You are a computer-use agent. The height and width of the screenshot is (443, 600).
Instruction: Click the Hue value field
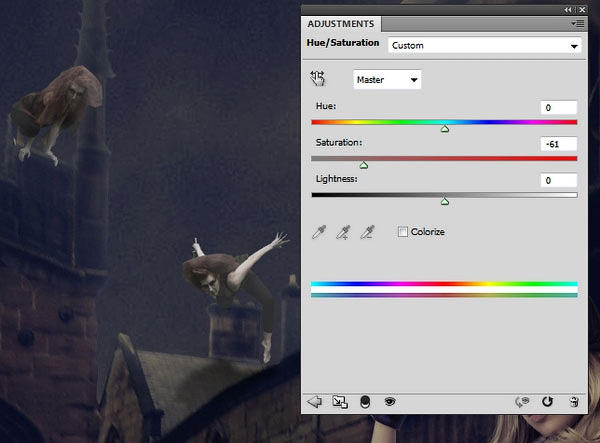(x=559, y=107)
